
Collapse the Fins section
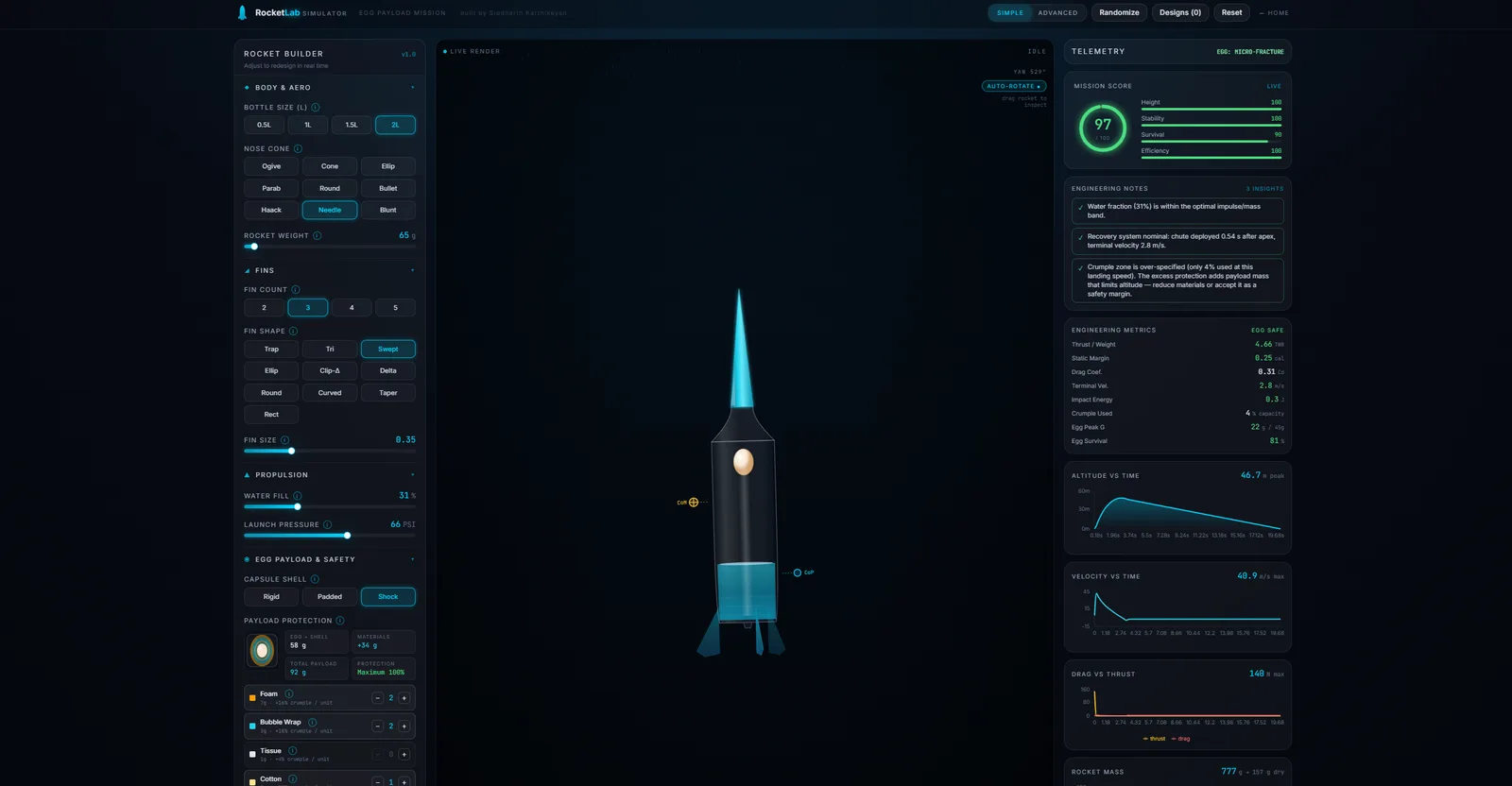(412, 271)
